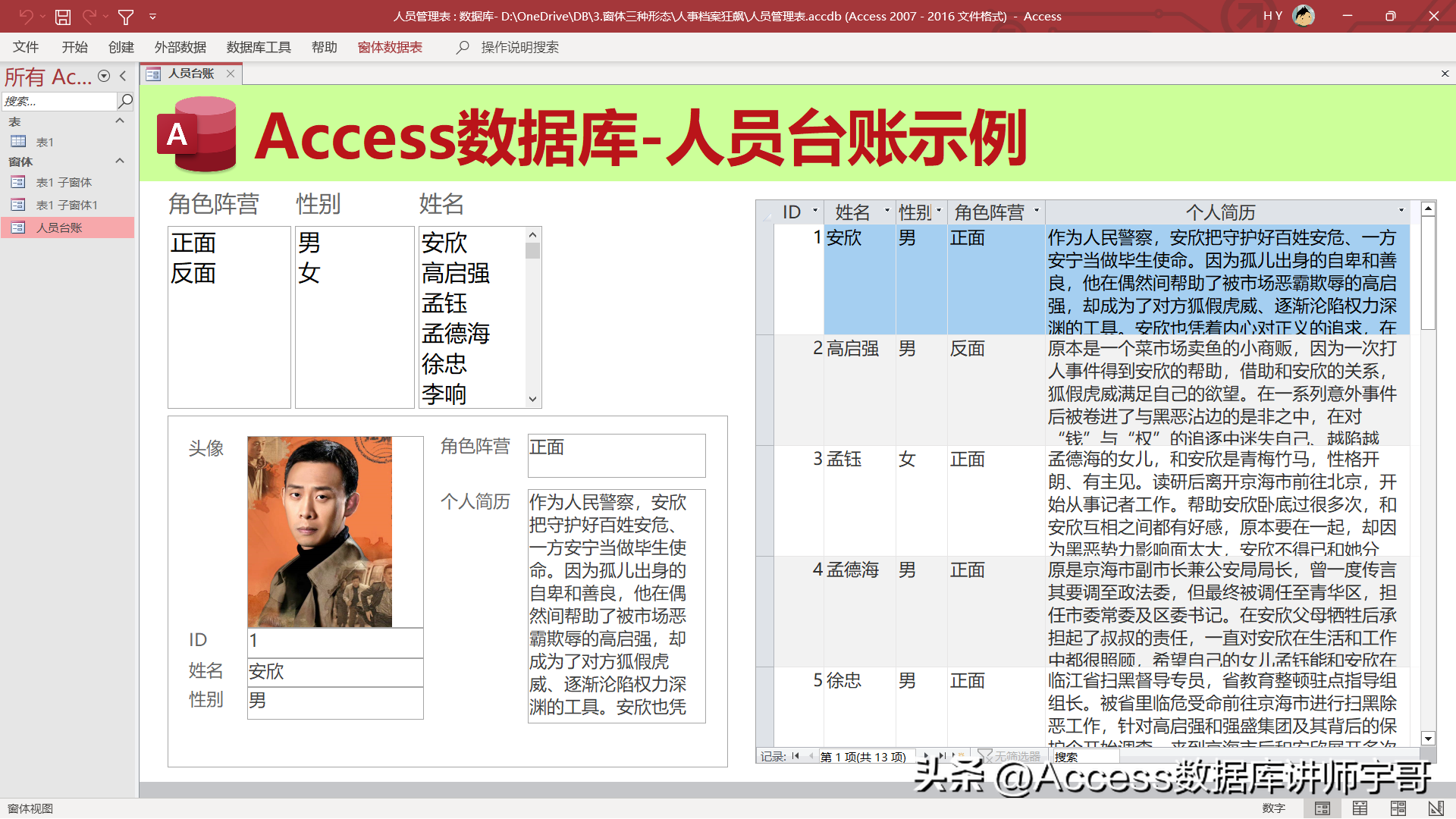Screen dimensions: 1456x819
Task: Click 姓名 list scroll-down arrow
Action: [533, 399]
